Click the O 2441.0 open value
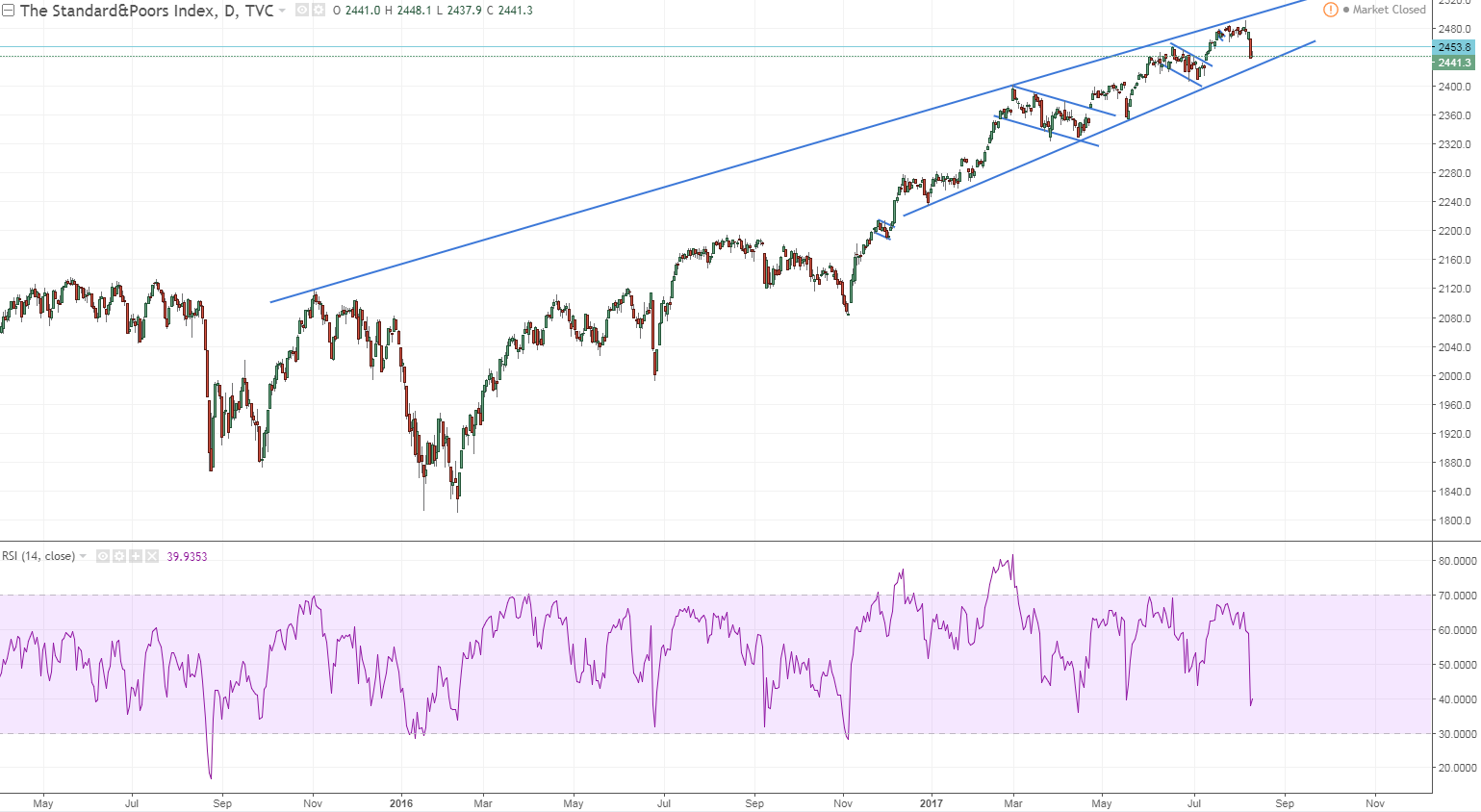The height and width of the screenshot is (812, 1481). pyautogui.click(x=356, y=11)
